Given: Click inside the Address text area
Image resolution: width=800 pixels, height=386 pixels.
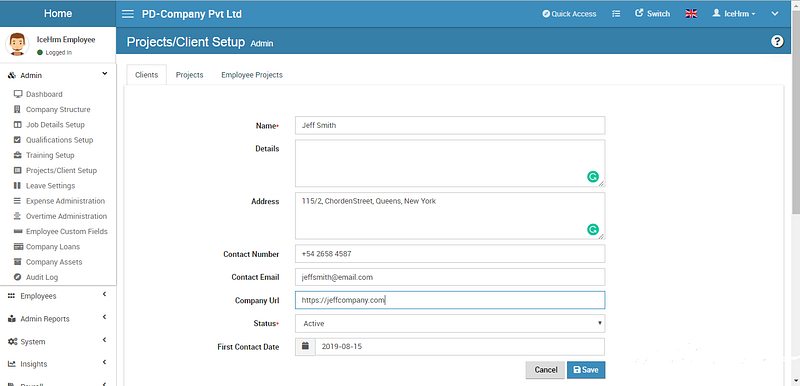Looking at the screenshot, I should (x=450, y=216).
